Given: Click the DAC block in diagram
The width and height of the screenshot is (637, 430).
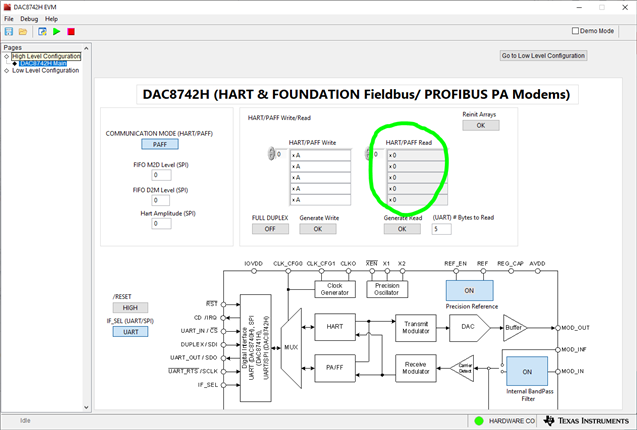Looking at the screenshot, I should 468,327.
